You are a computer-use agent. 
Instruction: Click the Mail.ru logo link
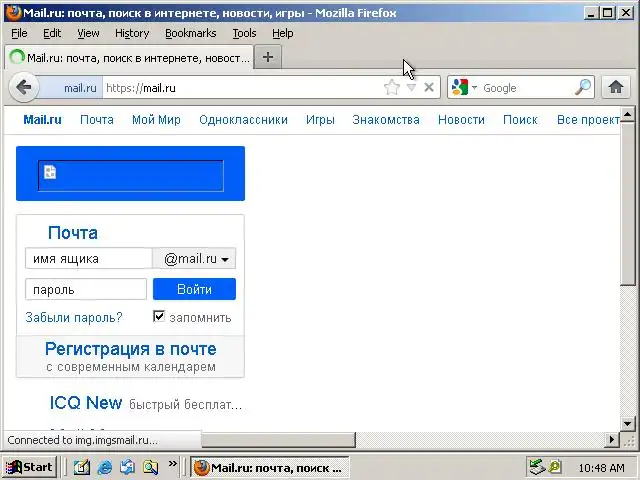42,120
